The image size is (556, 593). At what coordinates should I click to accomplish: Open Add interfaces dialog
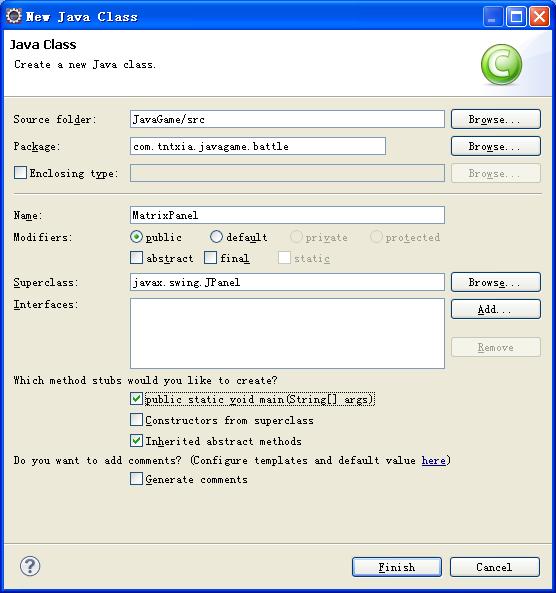coord(495,309)
